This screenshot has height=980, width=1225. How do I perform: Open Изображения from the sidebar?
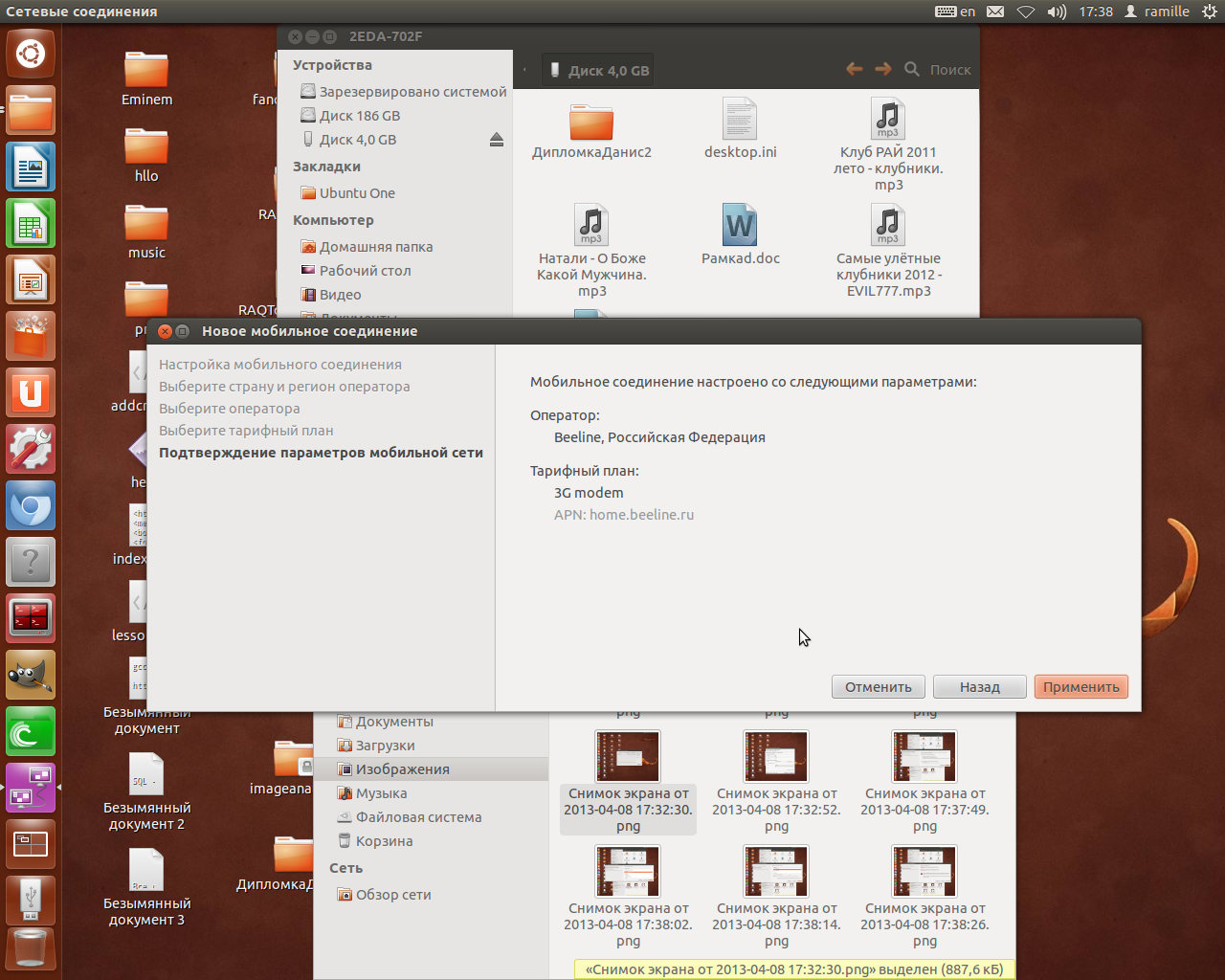[402, 768]
